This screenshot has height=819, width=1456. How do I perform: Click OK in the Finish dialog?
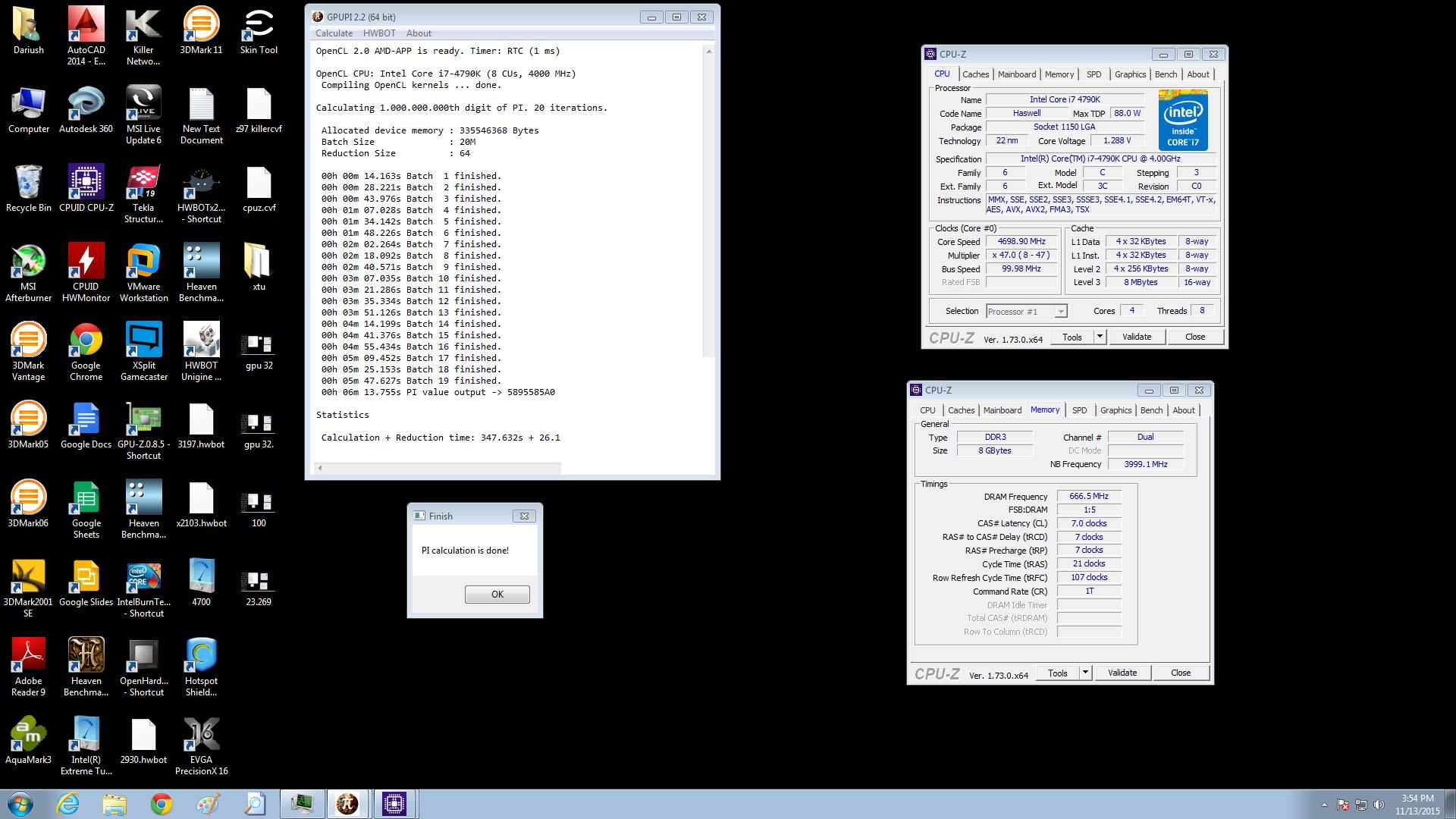click(497, 595)
